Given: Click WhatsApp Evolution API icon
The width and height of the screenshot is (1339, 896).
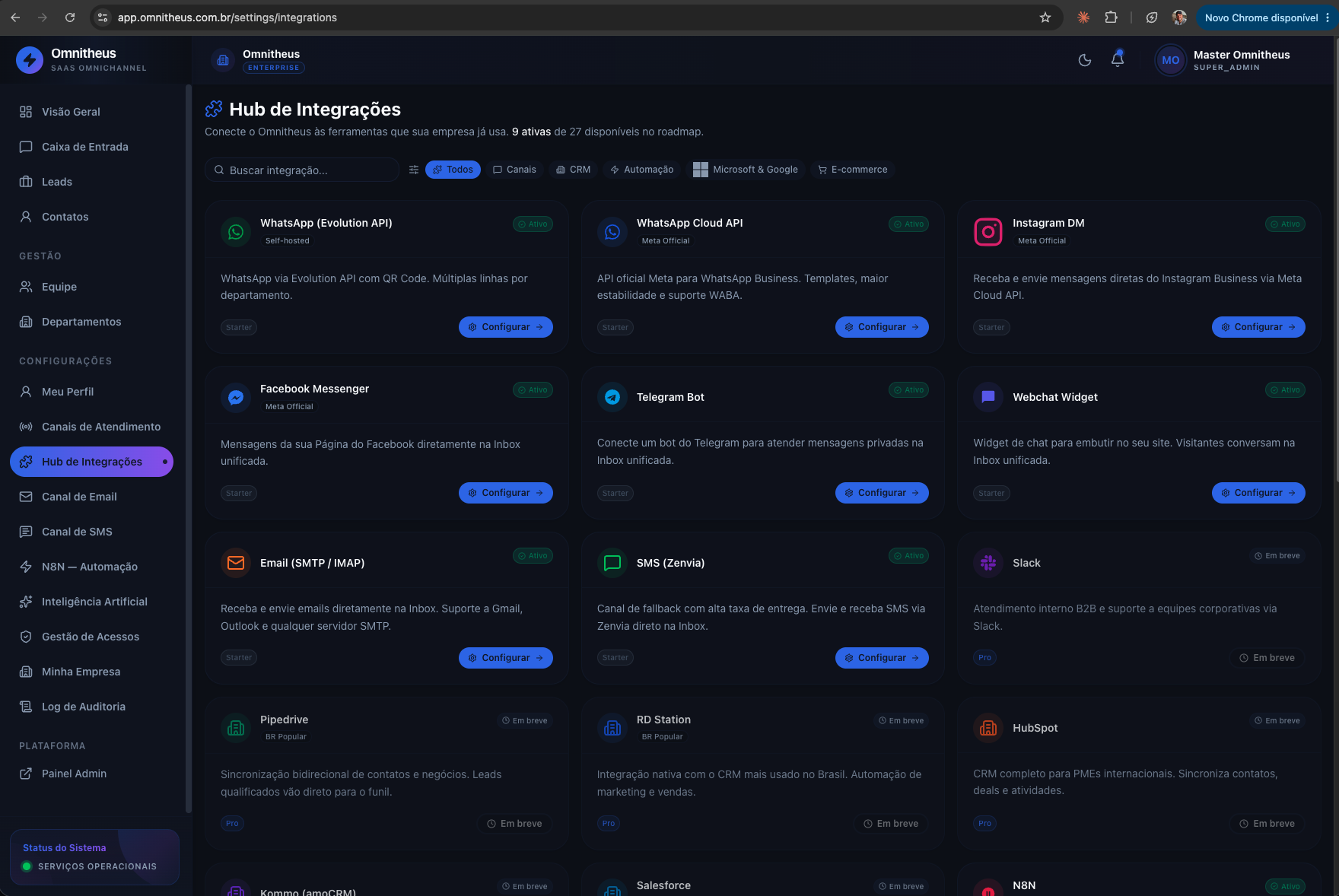Looking at the screenshot, I should 236,231.
